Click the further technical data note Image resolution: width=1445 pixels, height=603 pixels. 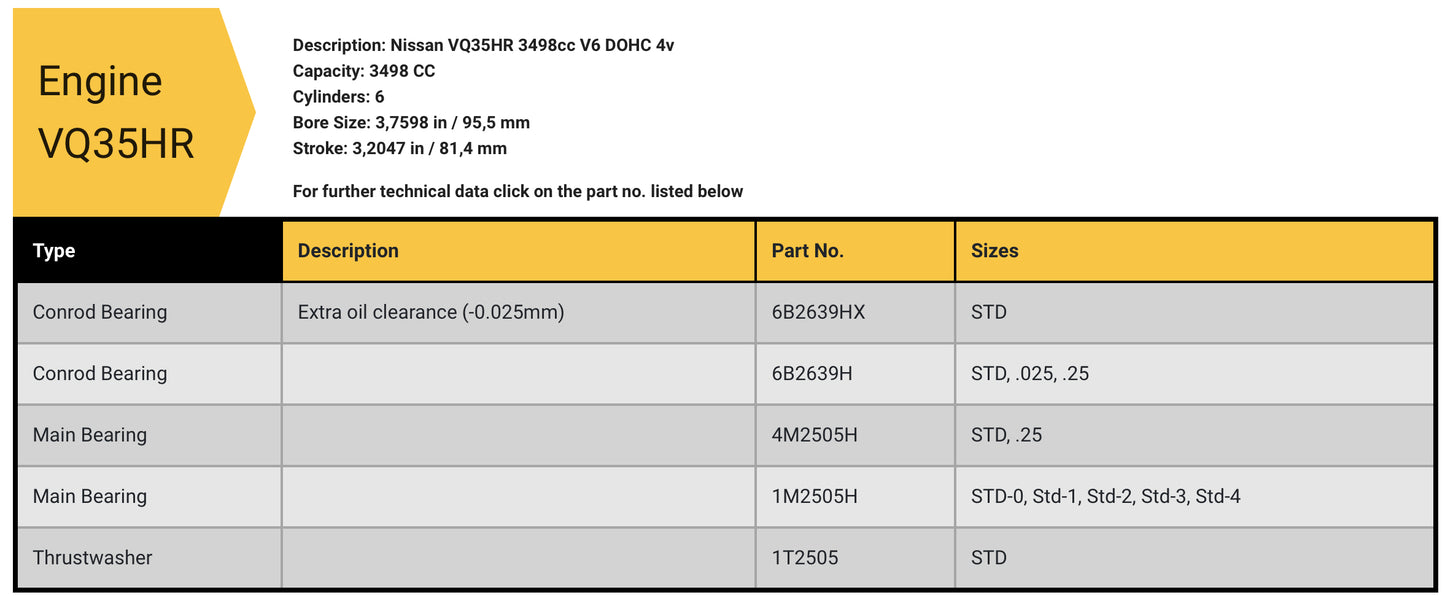click(x=517, y=191)
